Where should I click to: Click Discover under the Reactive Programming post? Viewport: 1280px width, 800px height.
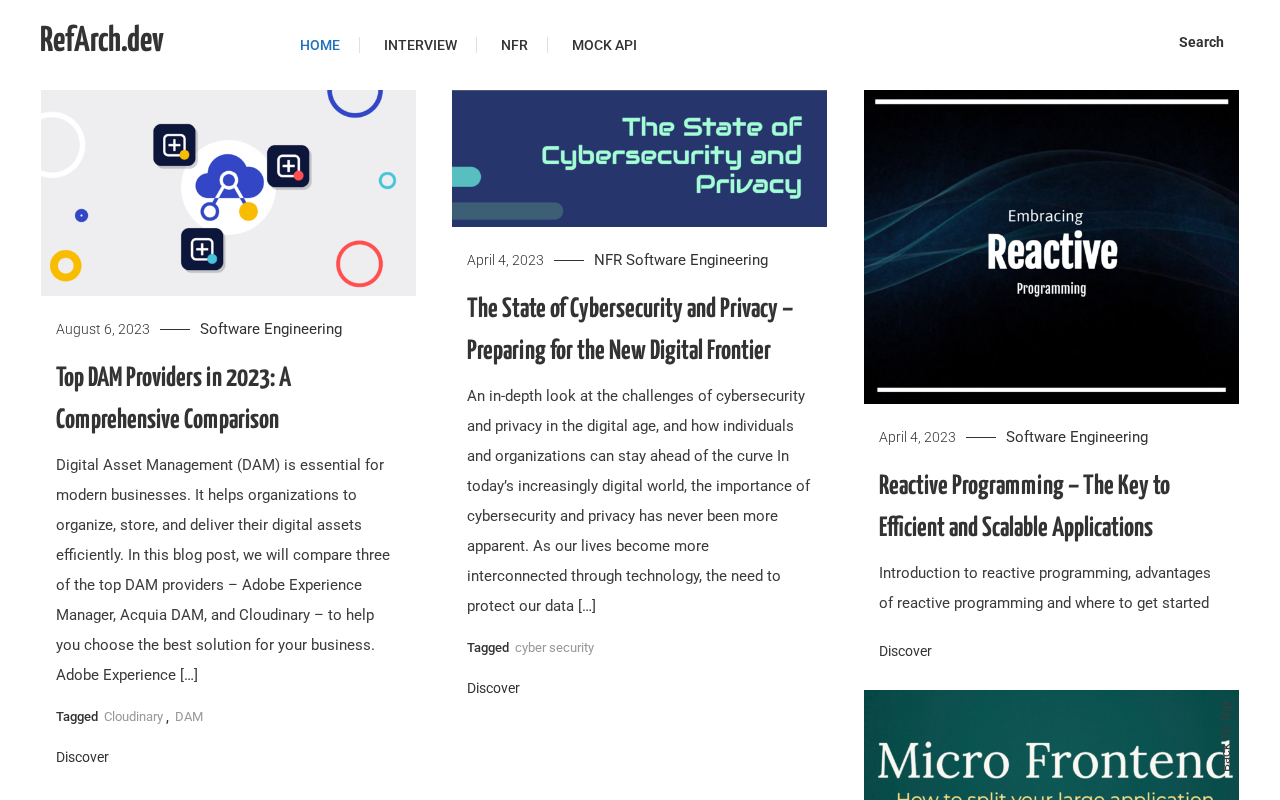click(905, 651)
